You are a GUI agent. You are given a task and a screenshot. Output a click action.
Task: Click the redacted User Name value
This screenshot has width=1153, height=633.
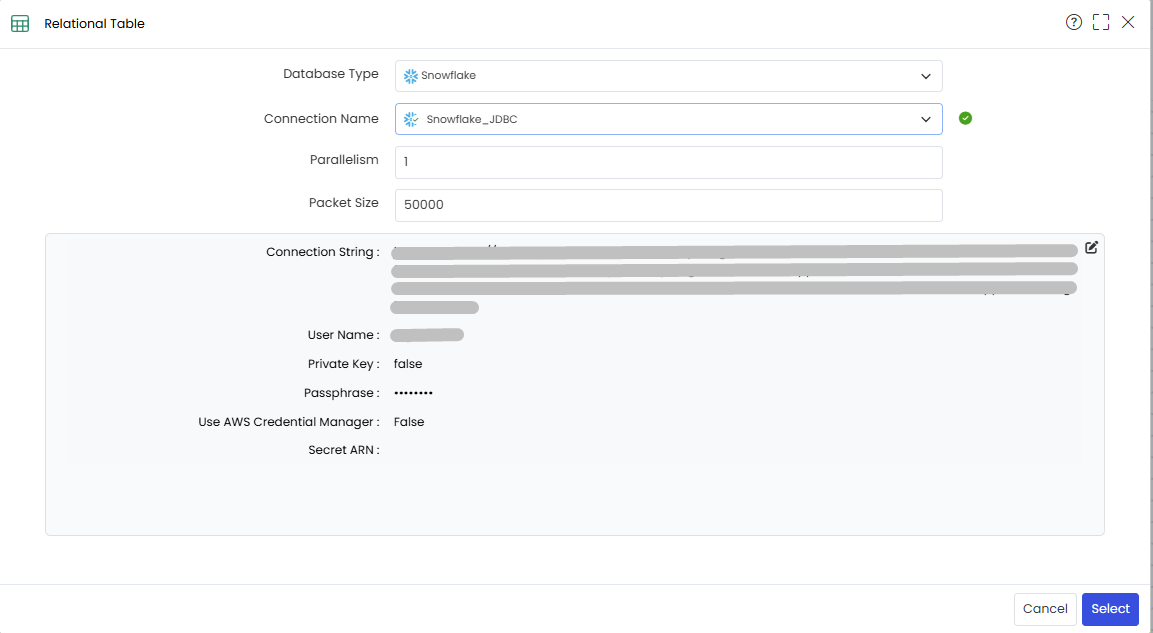tap(427, 335)
